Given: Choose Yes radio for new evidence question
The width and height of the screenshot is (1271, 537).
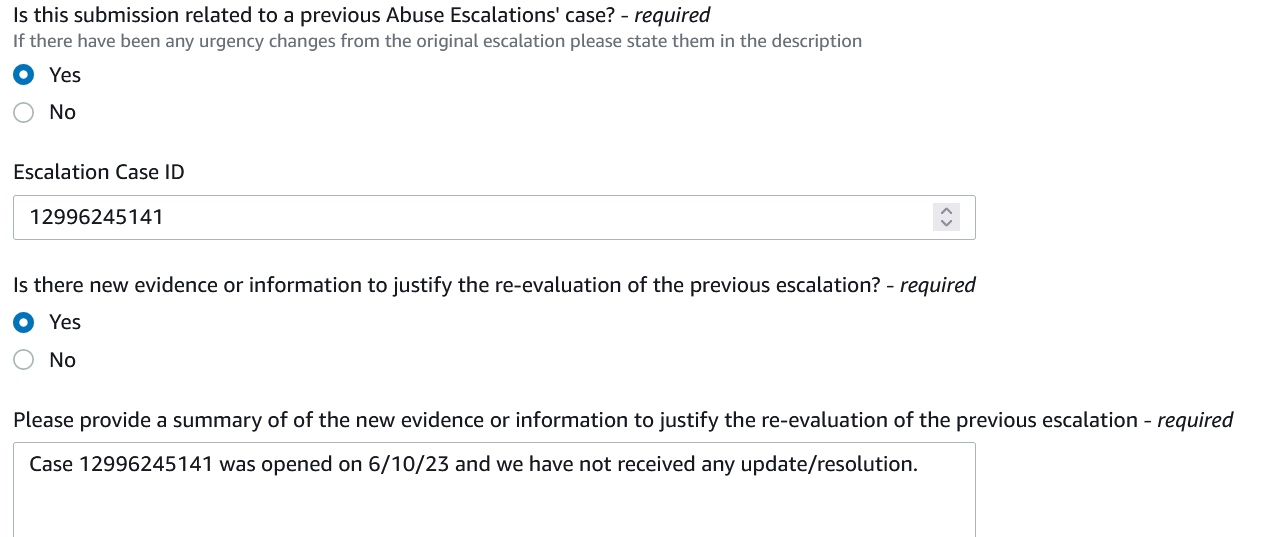Looking at the screenshot, I should pyautogui.click(x=24, y=322).
